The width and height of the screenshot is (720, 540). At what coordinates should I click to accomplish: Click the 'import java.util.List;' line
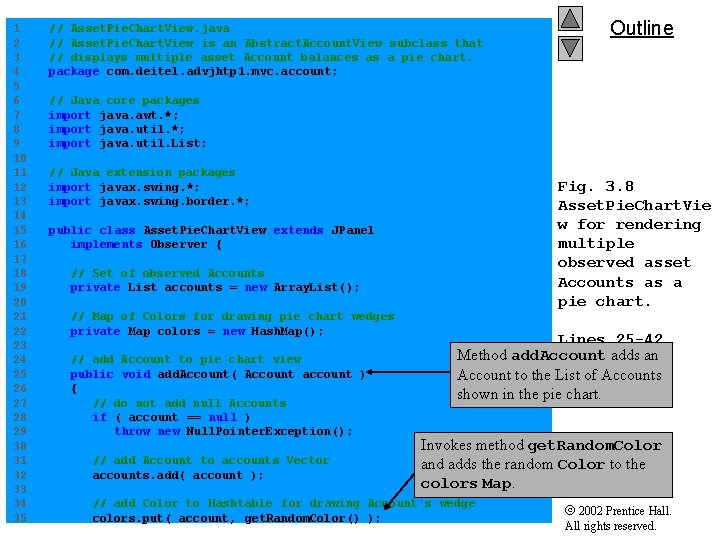127,143
